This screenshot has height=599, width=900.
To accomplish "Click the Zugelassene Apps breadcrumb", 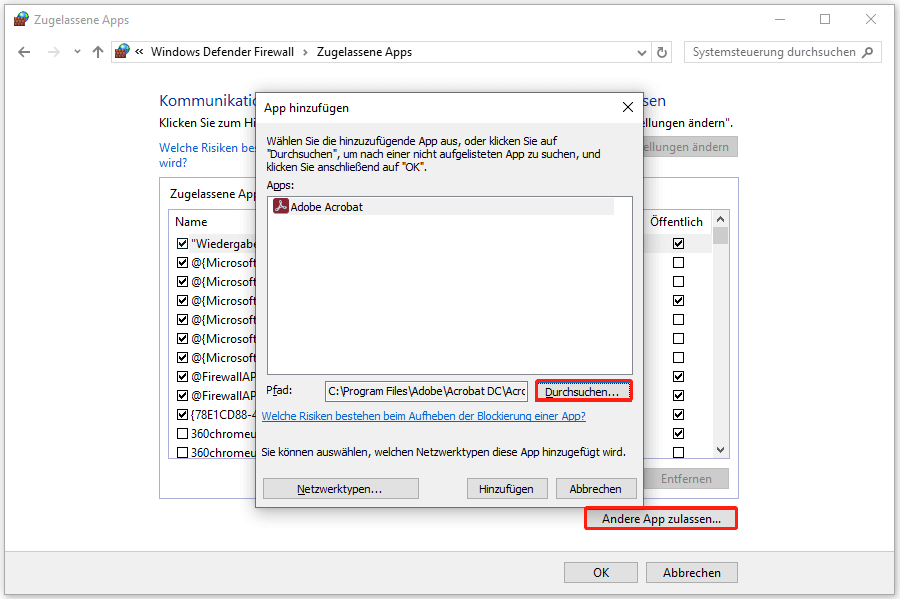I will coord(364,52).
